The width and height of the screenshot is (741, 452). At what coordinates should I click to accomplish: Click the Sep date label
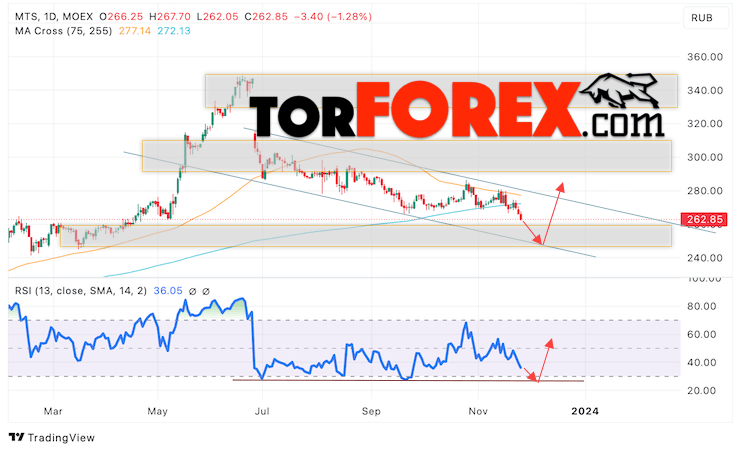pyautogui.click(x=371, y=411)
